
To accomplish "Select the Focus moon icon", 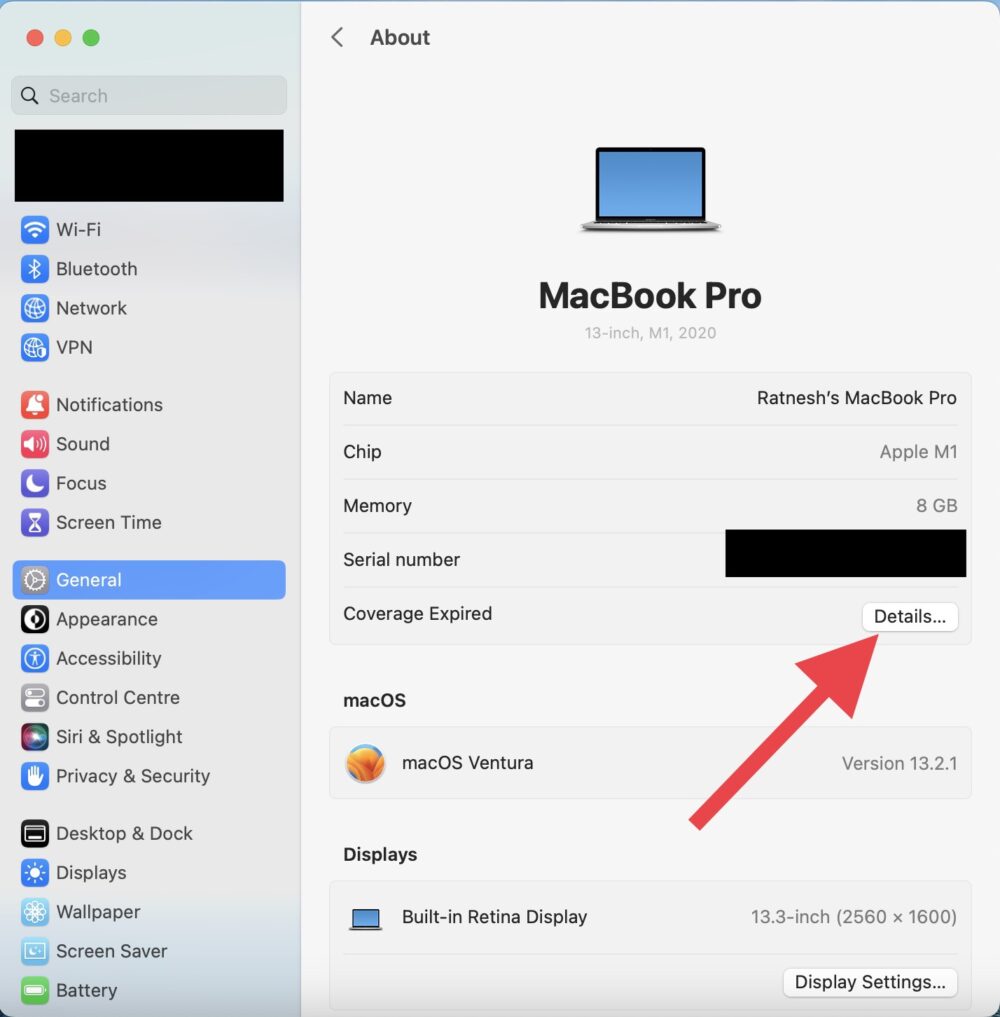I will click(x=34, y=483).
